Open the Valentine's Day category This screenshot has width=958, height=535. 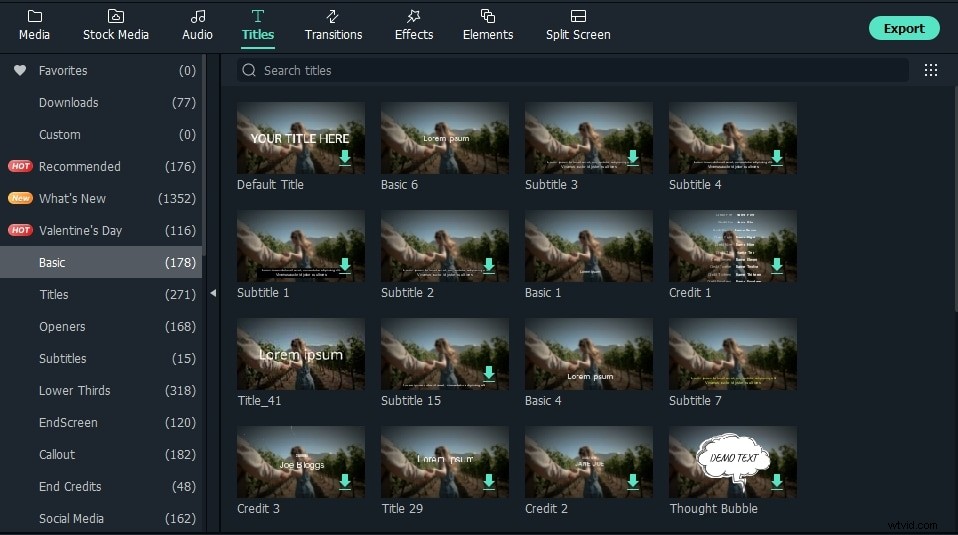[80, 230]
